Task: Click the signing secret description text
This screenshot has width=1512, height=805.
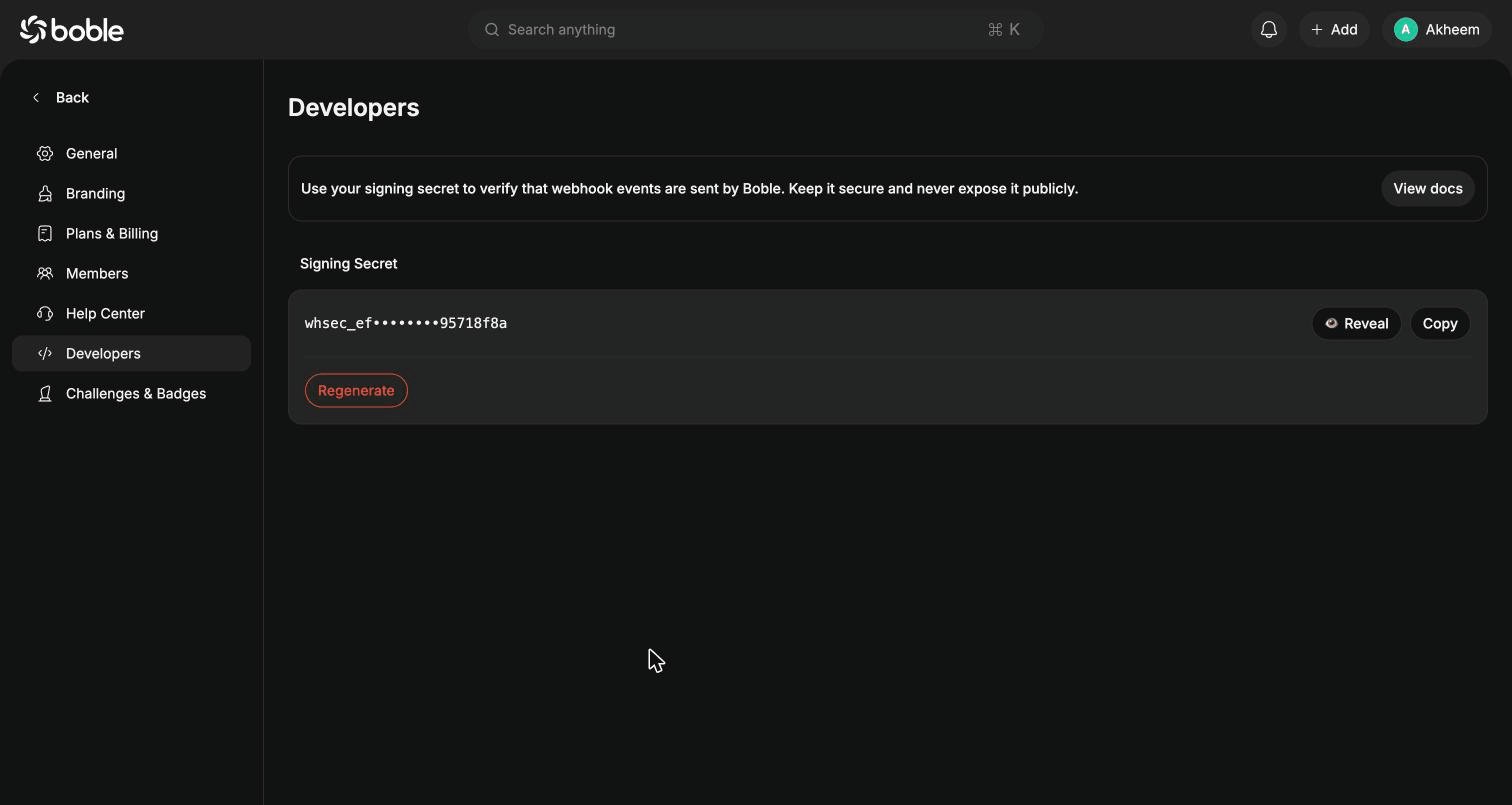Action: [x=689, y=188]
